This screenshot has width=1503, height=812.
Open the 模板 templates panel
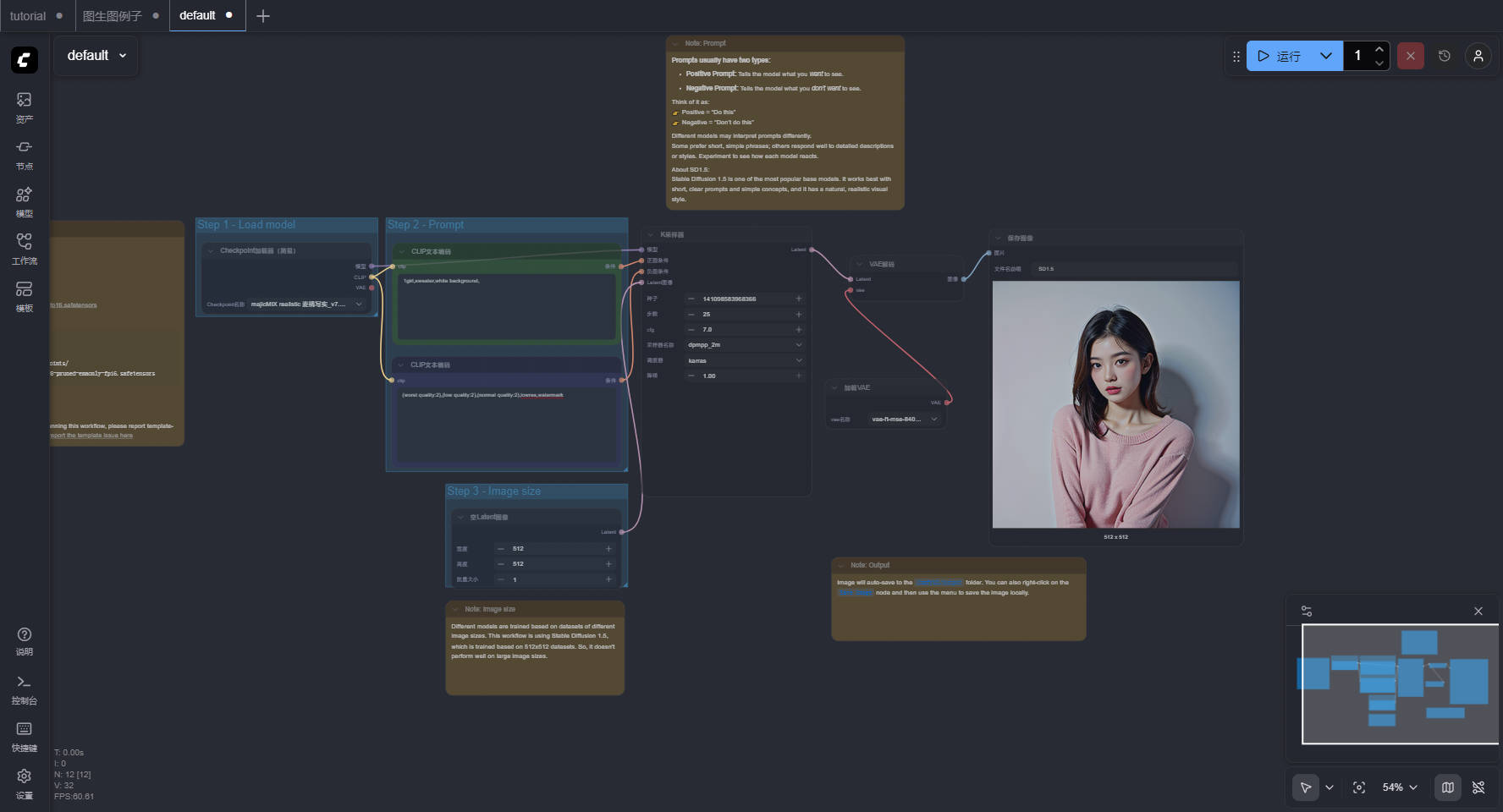[x=24, y=296]
